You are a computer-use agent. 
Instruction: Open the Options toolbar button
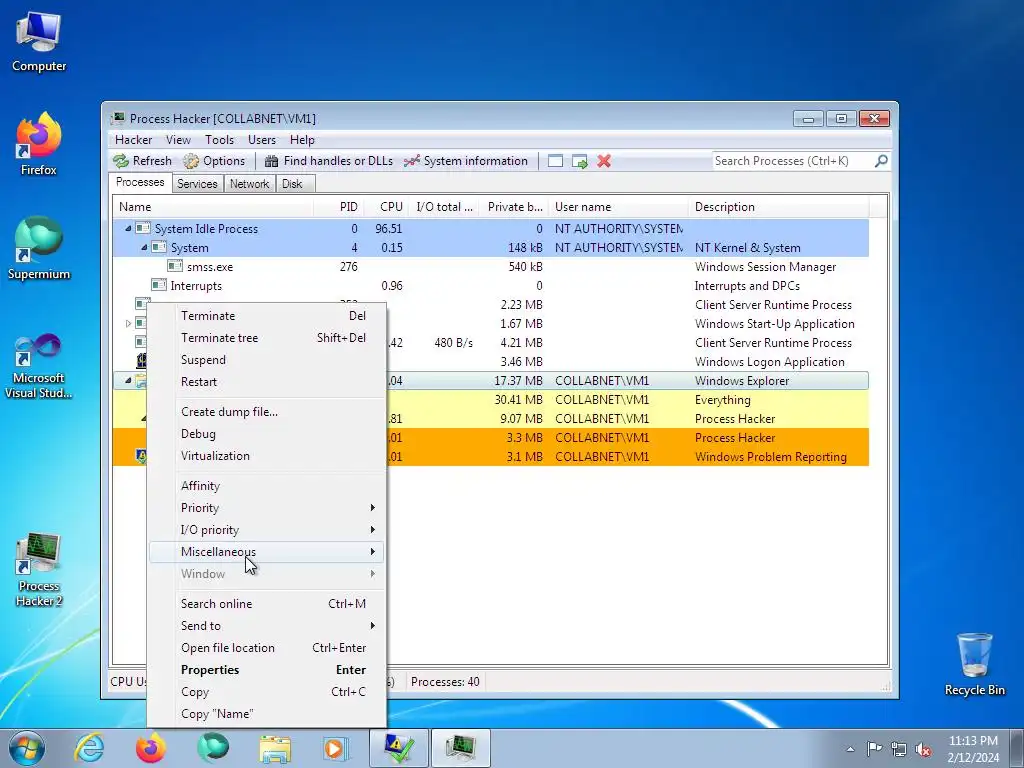tap(214, 161)
